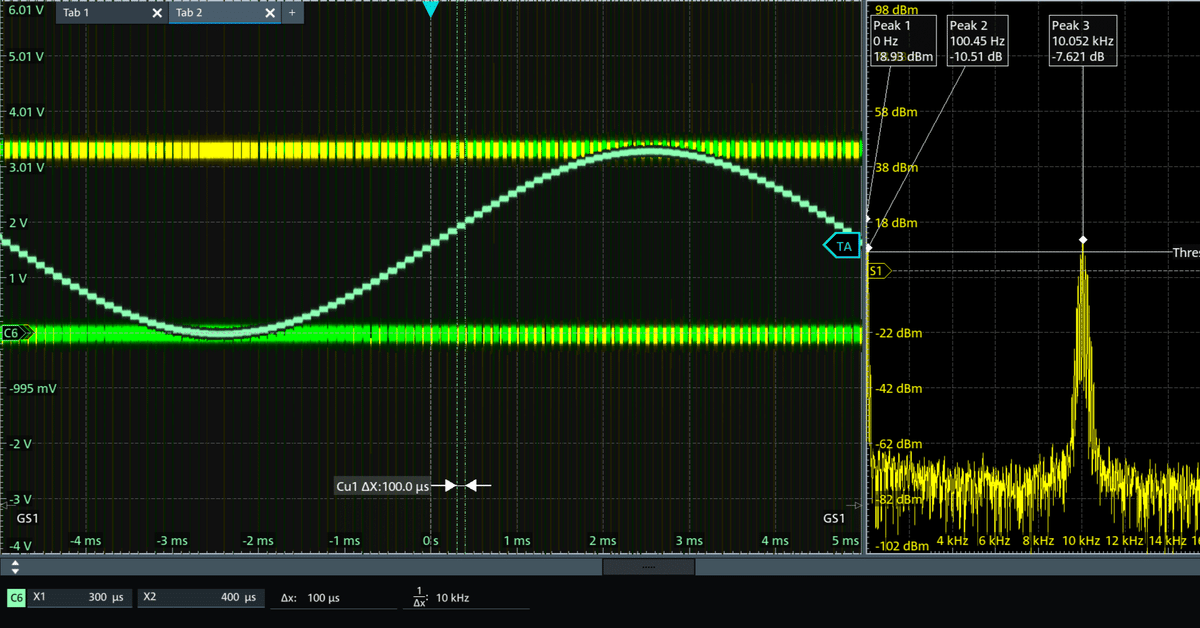Click the 98 dBm spectrum scale label
Viewport: 1200px width, 628px height.
pos(896,9)
